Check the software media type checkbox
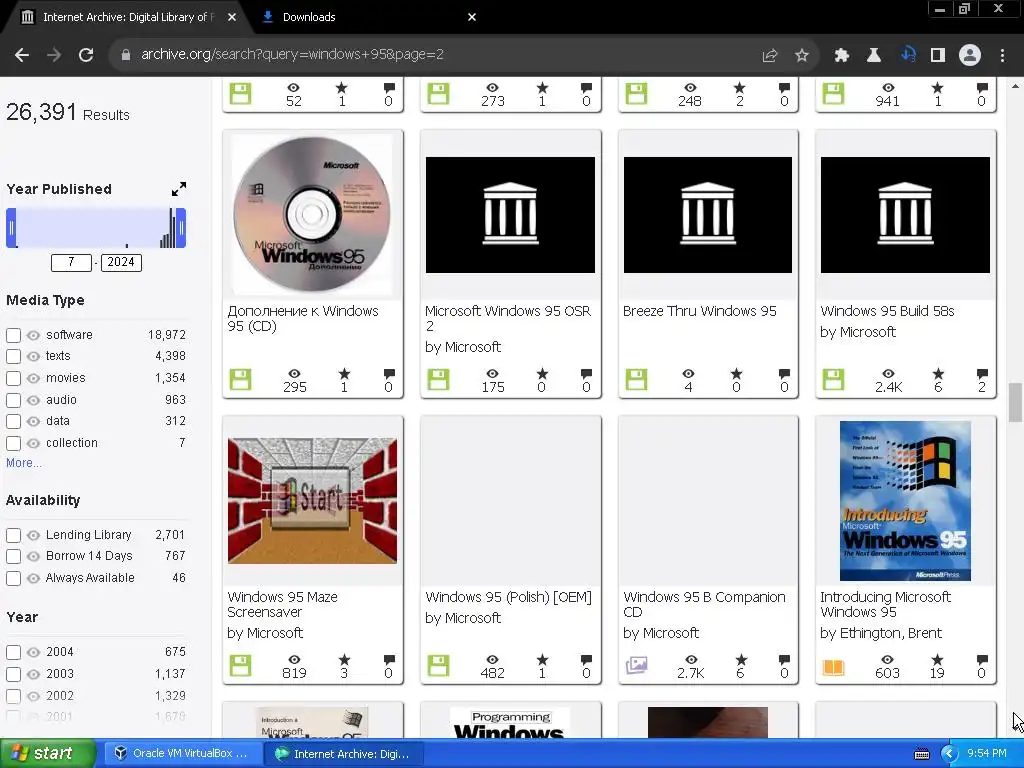The width and height of the screenshot is (1024, 768). click(x=13, y=335)
